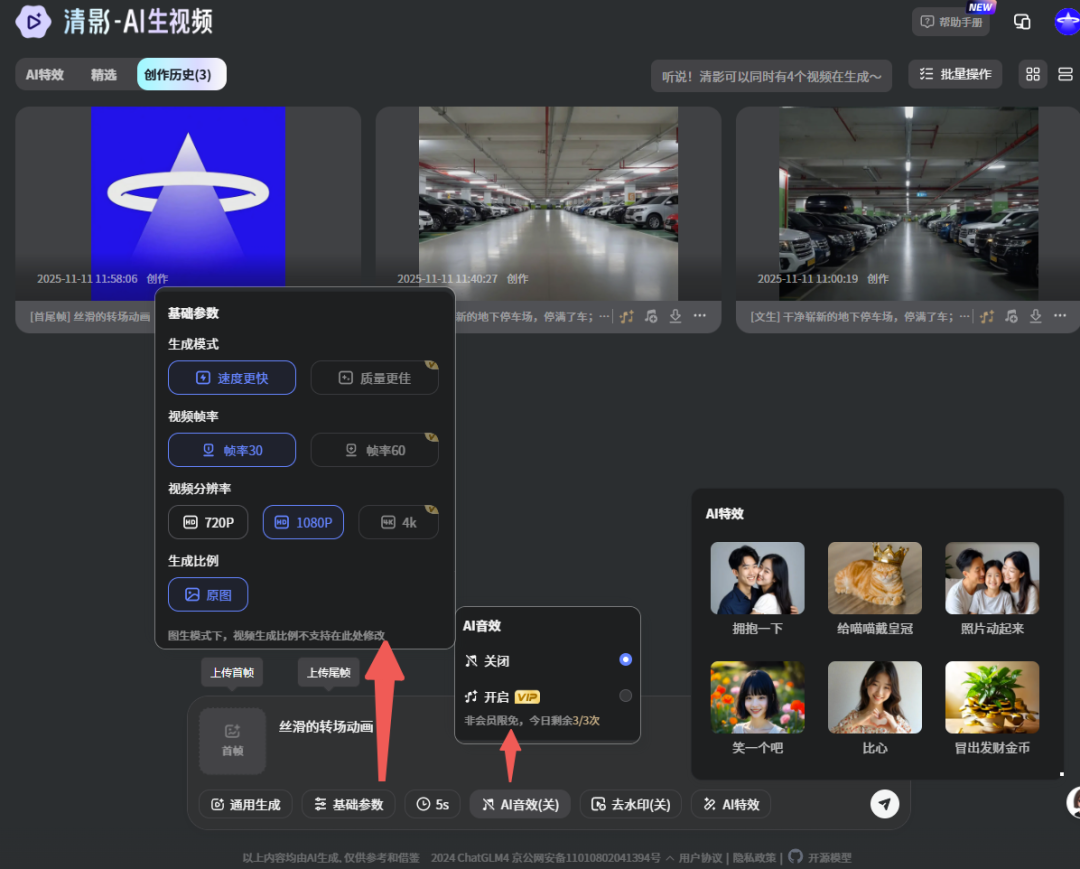The image size is (1080, 869).
Task: Choose the 帧率60 frame rate
Action: (x=375, y=450)
